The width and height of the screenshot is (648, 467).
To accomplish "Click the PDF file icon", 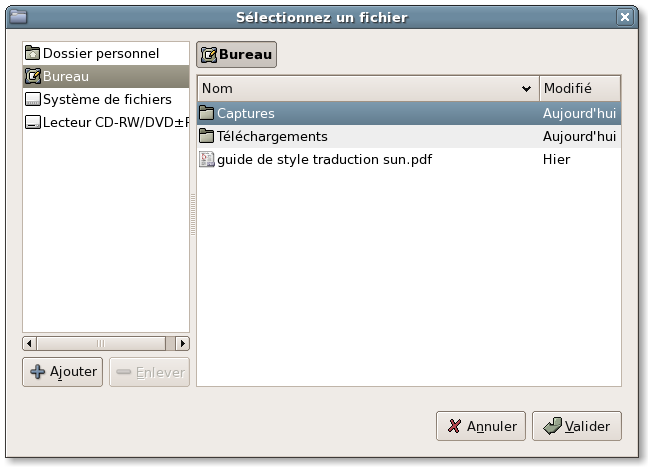I will (207, 159).
